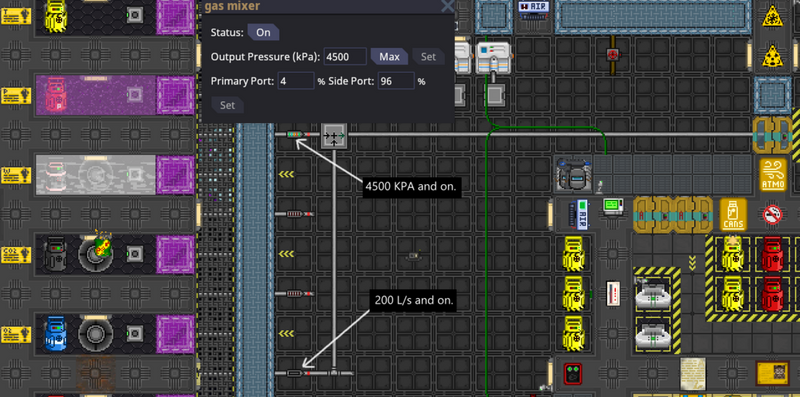
Task: Toggle the red wall switch with green lights
Action: point(573,374)
